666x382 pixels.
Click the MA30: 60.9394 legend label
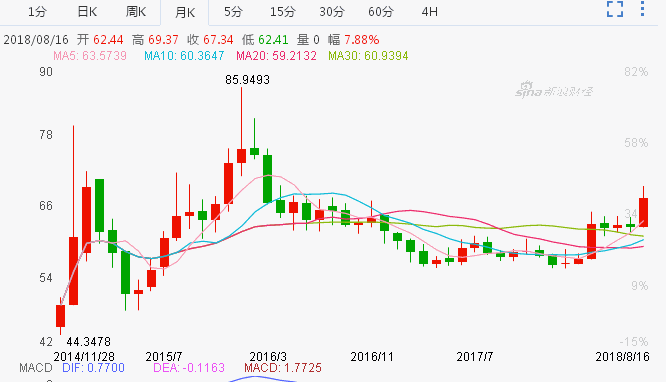coord(368,56)
